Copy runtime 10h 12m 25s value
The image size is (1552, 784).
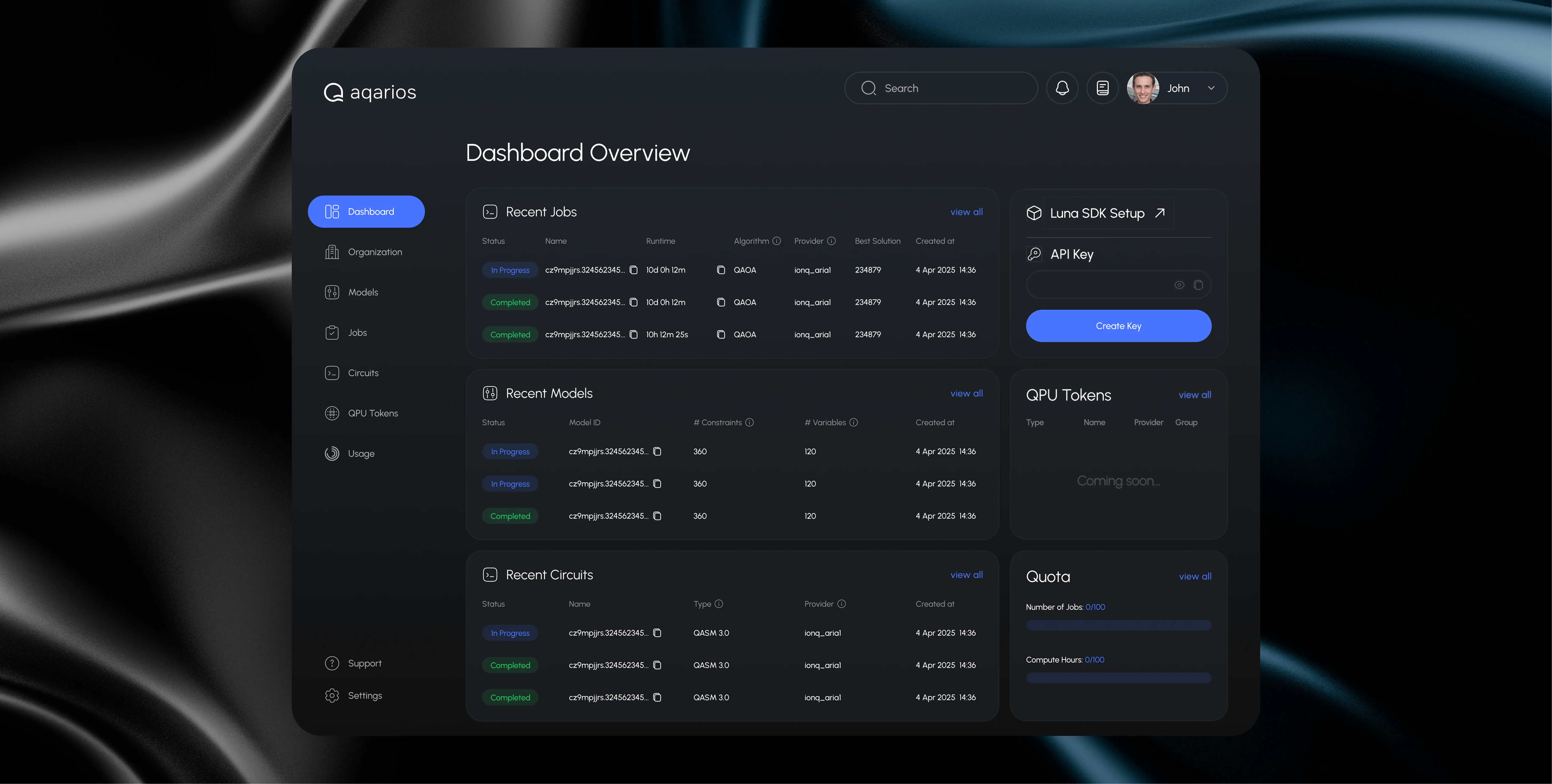pyautogui.click(x=721, y=334)
